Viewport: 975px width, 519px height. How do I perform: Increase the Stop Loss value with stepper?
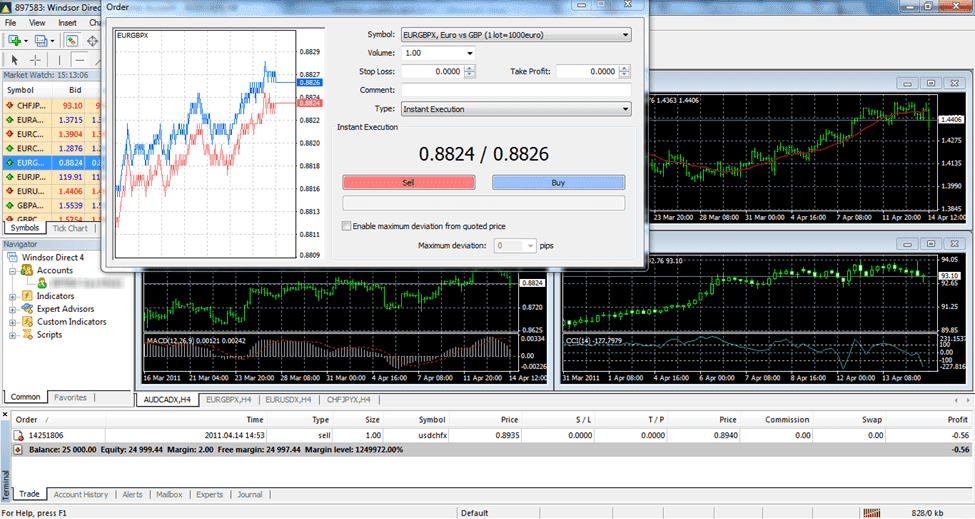pos(470,68)
